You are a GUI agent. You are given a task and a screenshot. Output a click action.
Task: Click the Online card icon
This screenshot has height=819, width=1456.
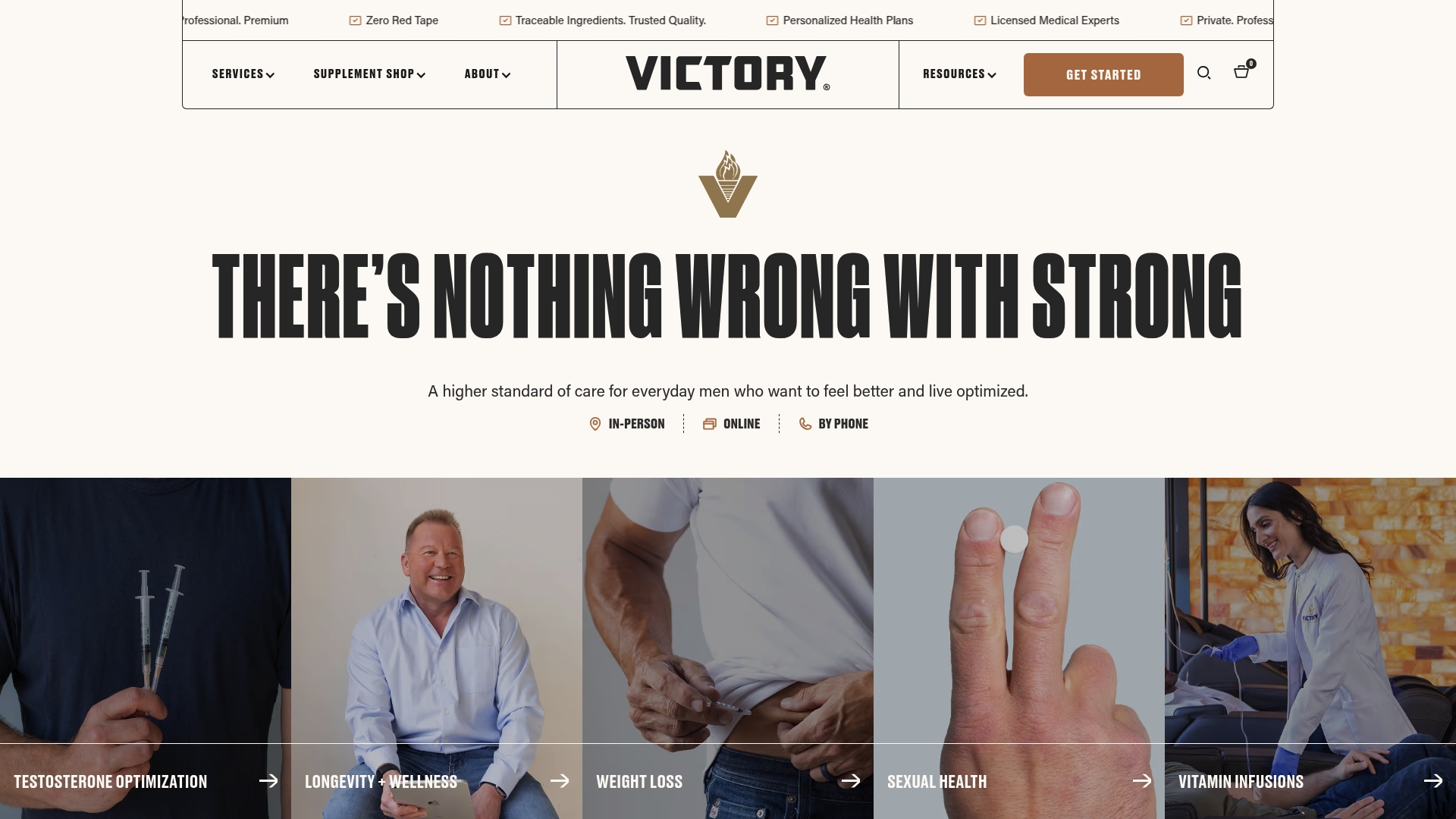tap(709, 424)
